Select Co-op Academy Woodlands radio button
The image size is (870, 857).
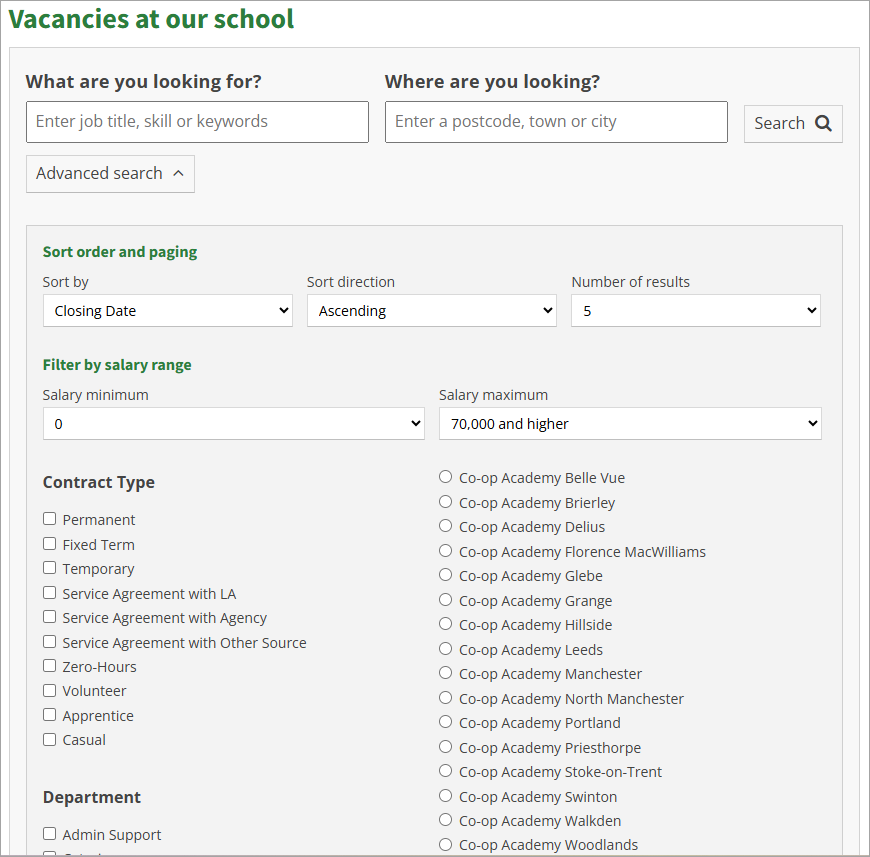[x=446, y=845]
